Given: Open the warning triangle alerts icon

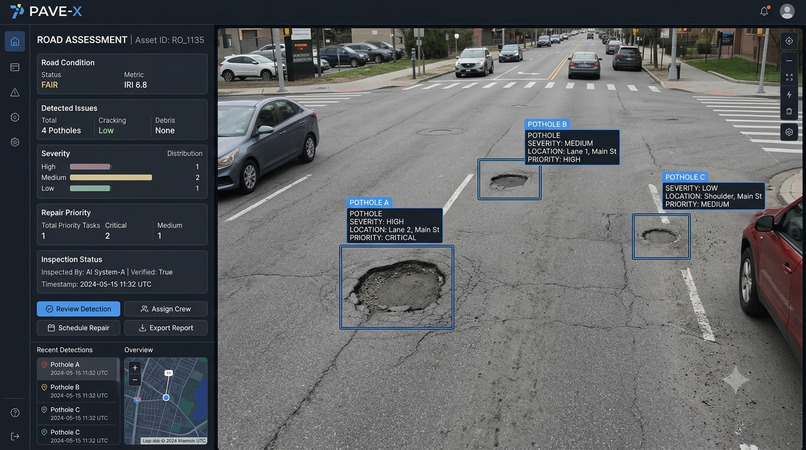Looking at the screenshot, I should click(15, 93).
